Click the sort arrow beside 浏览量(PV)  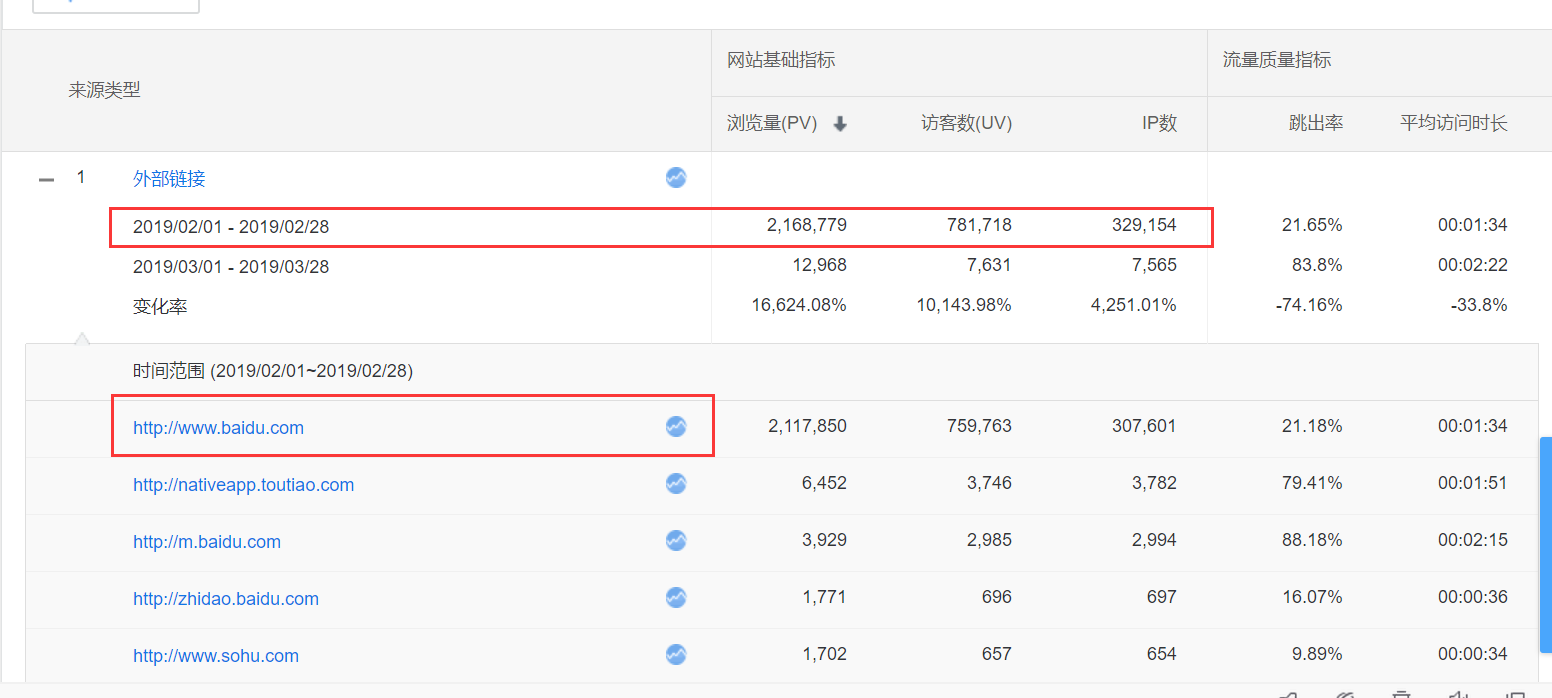tap(840, 124)
